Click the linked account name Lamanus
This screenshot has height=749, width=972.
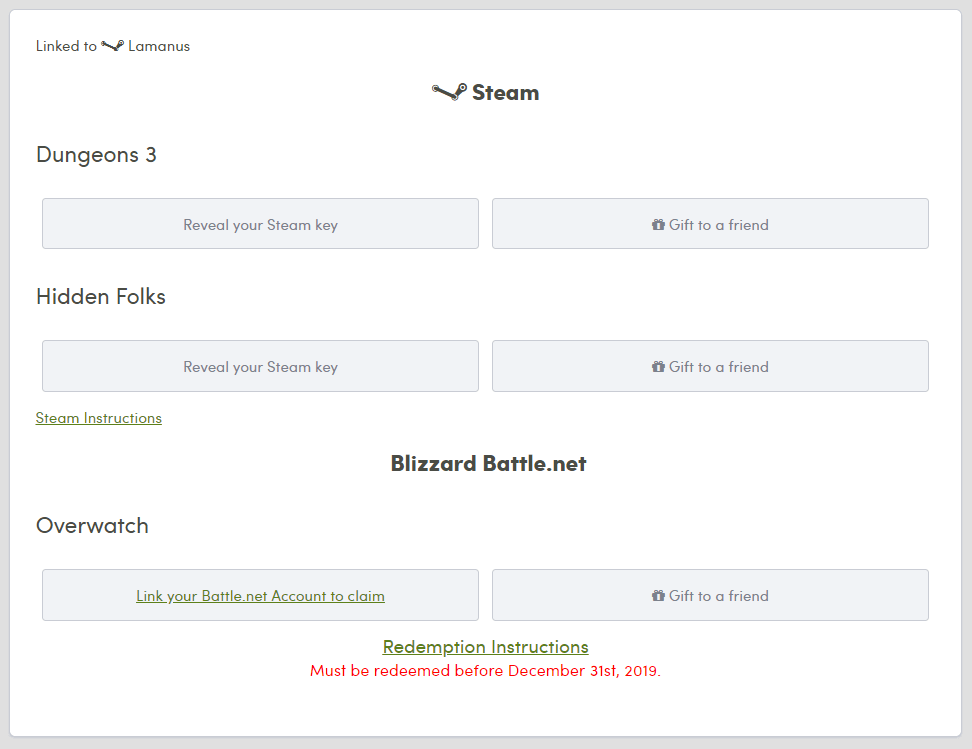click(x=159, y=46)
